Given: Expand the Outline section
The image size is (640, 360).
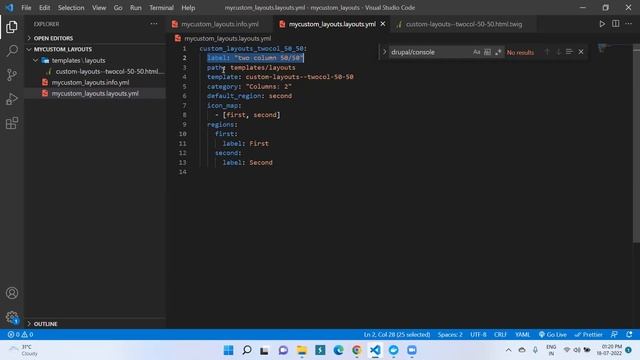Looking at the screenshot, I should 95,324.
